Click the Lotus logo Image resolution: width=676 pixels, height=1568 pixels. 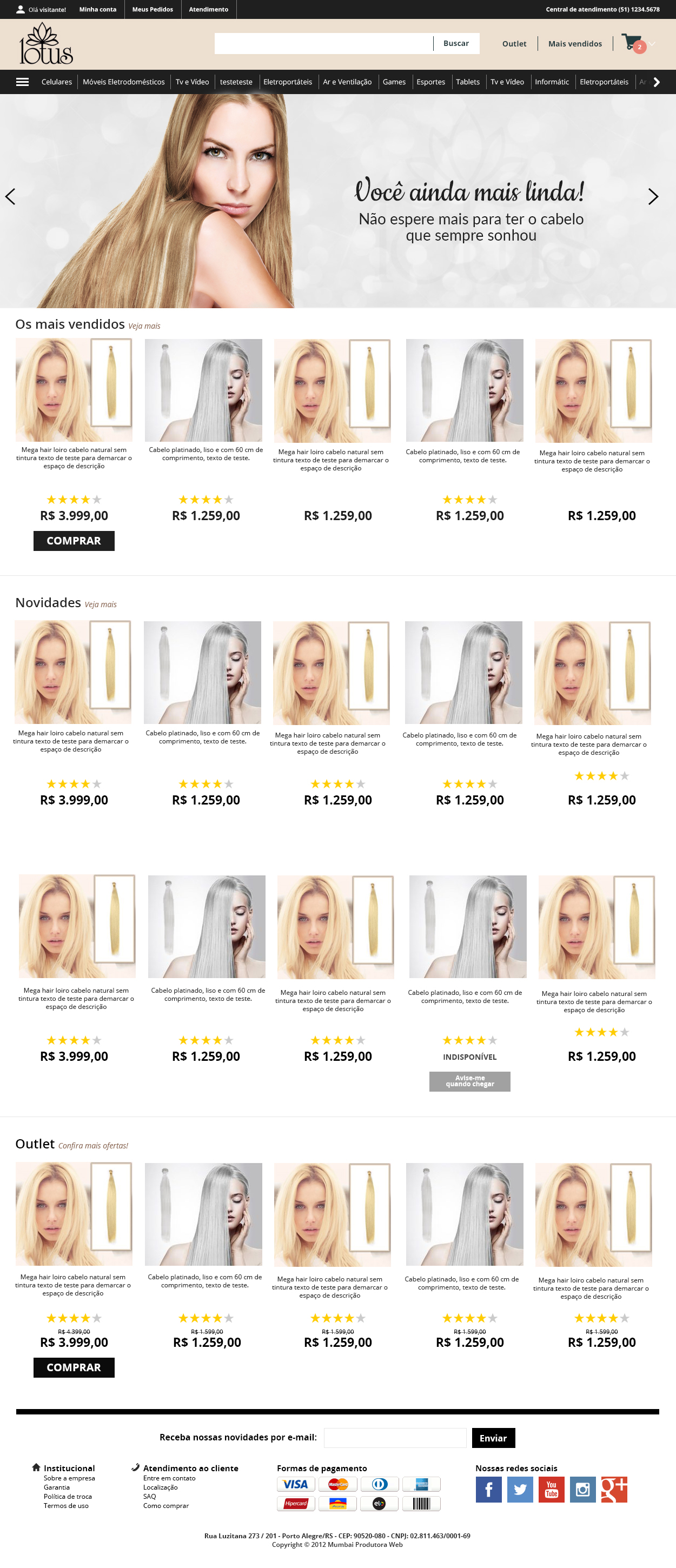[x=47, y=43]
